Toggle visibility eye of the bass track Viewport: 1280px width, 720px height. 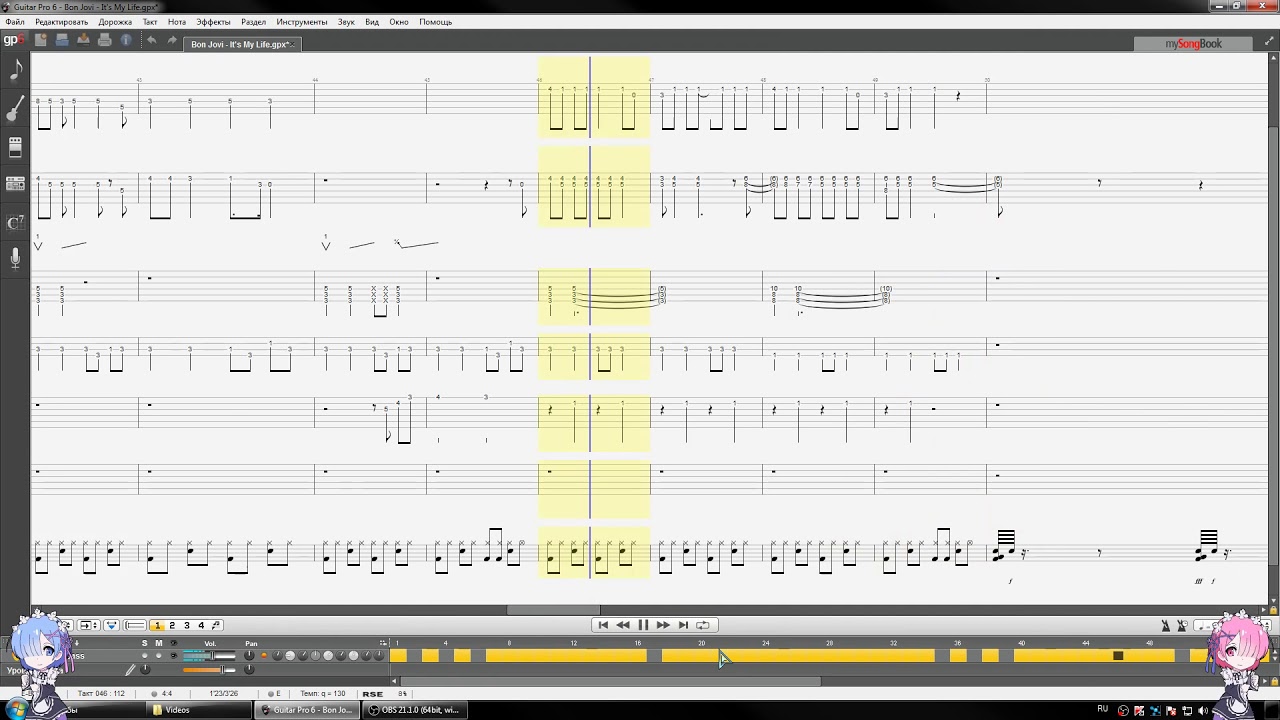[x=173, y=656]
